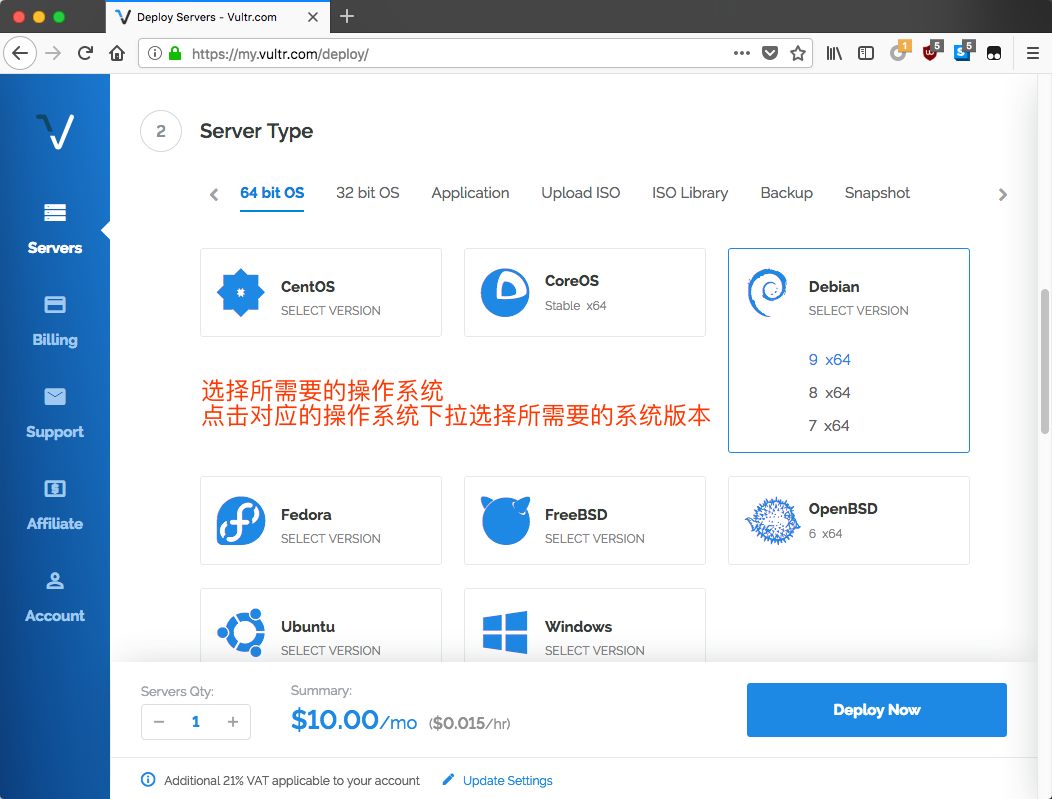Select the OpenBSD 6 x64 card

click(x=849, y=521)
